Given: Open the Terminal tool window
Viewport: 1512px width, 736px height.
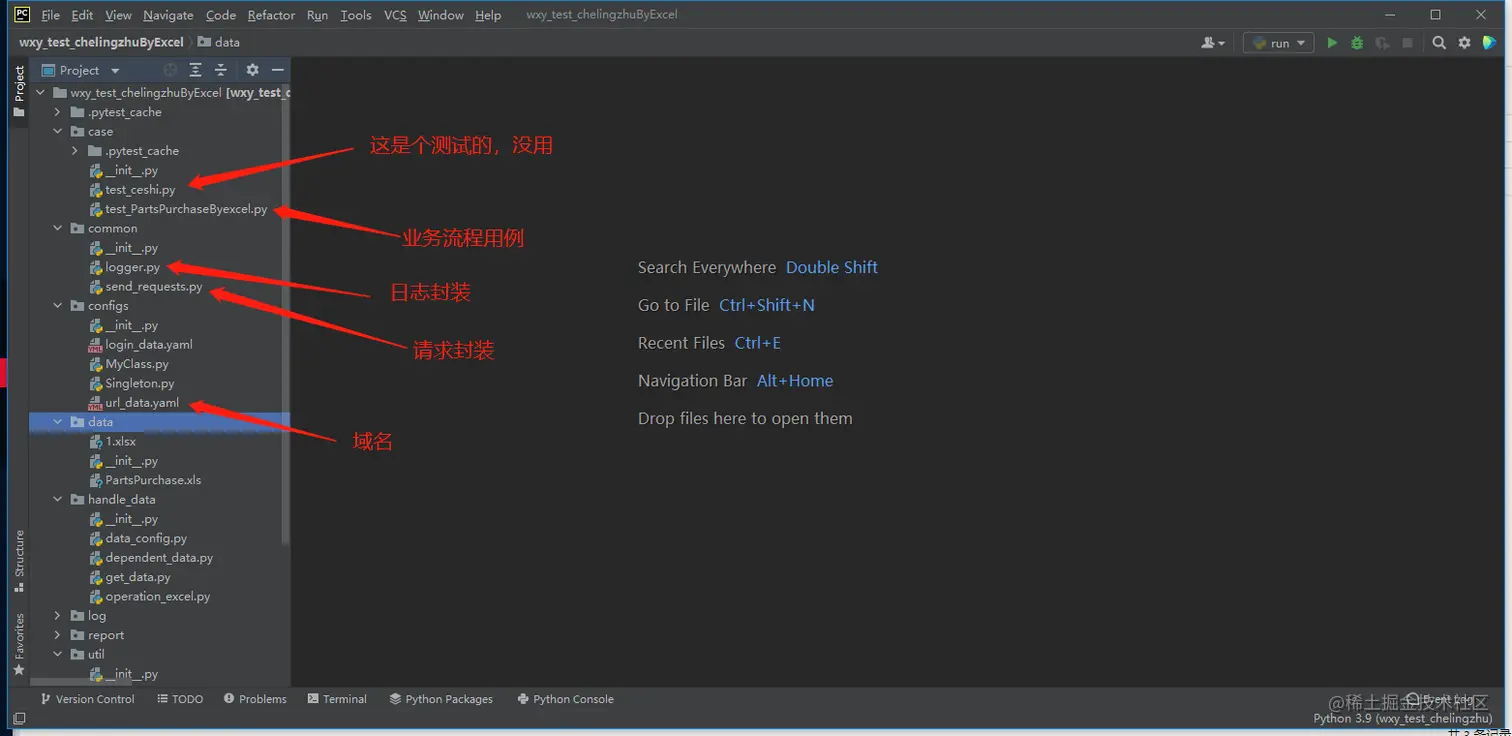Looking at the screenshot, I should [x=337, y=699].
